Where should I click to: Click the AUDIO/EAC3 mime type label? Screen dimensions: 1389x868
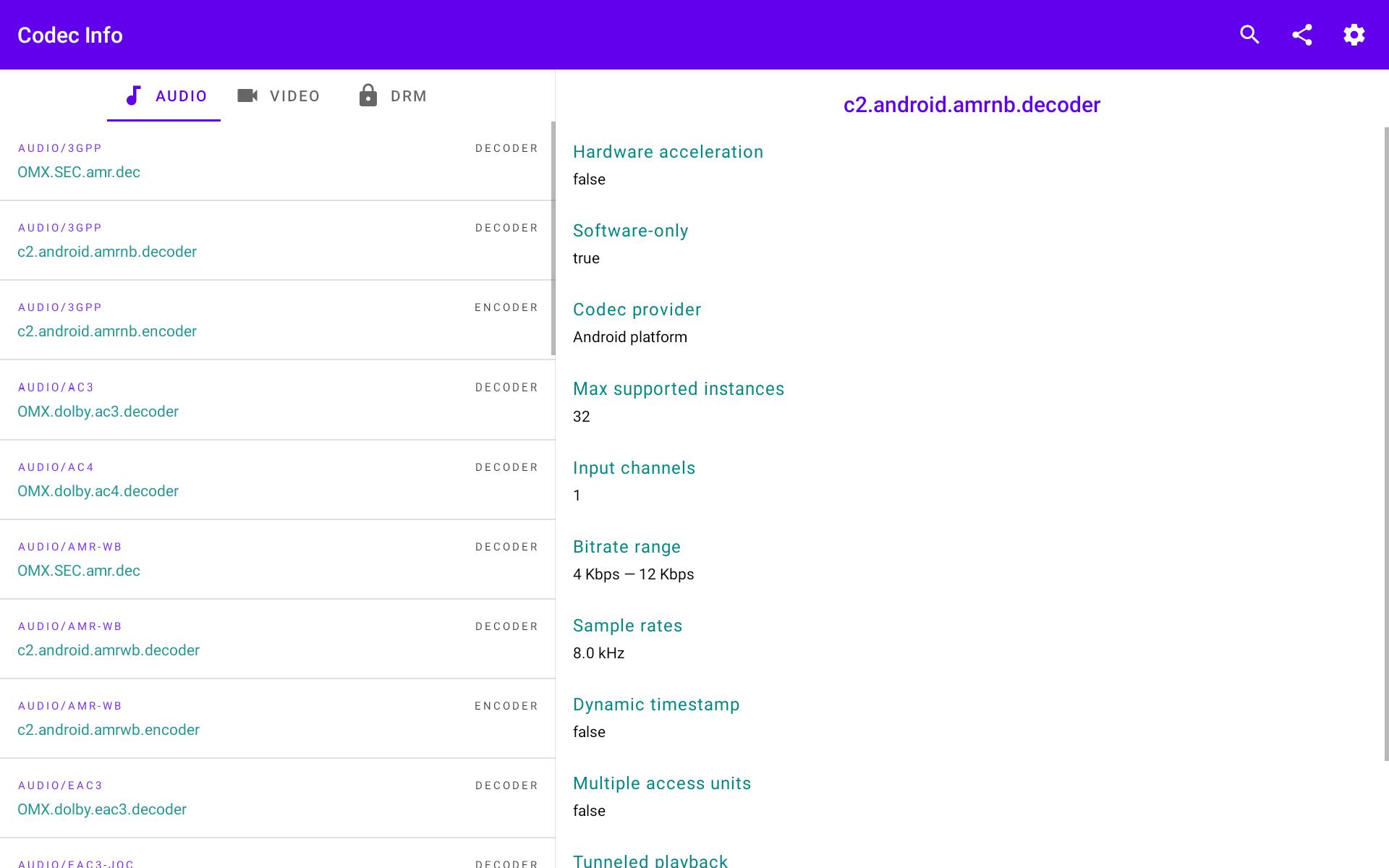point(60,786)
